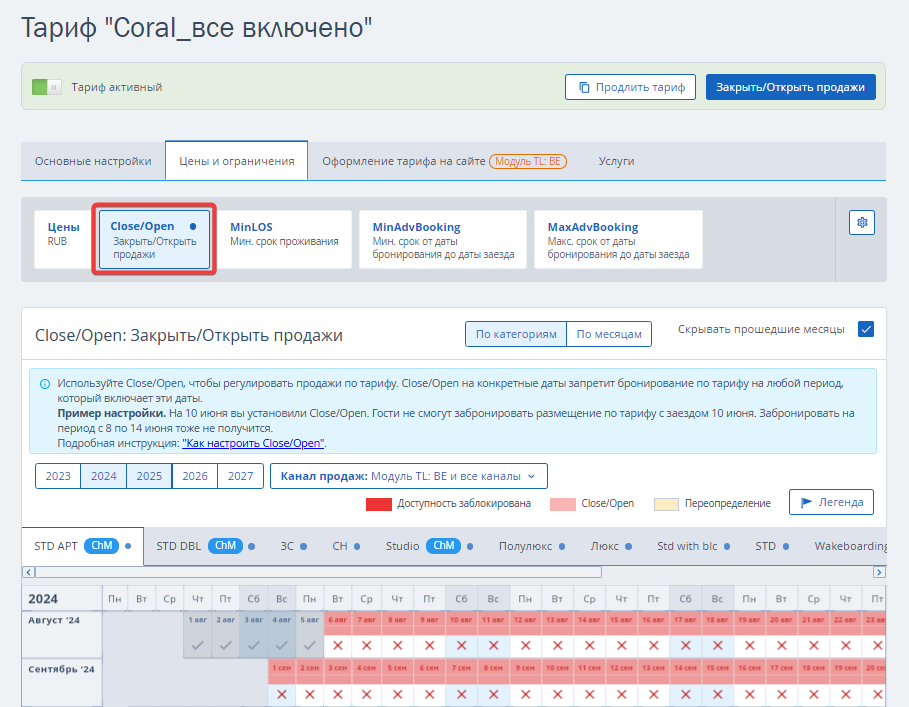Open the "Канал продаж" dropdown
Viewport: 909px width, 707px height.
tap(409, 476)
